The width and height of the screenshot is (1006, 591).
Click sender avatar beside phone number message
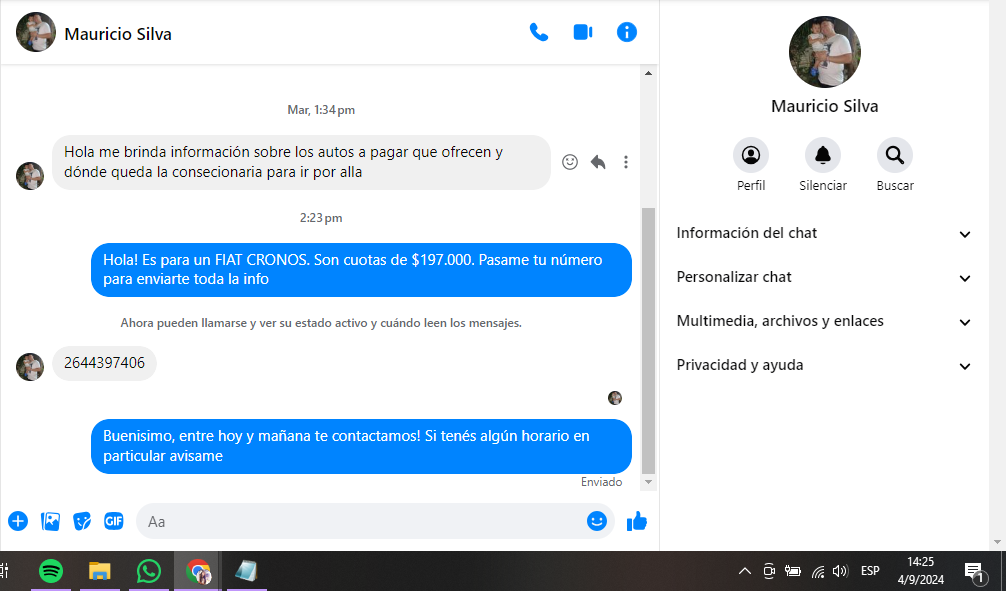[x=30, y=366]
